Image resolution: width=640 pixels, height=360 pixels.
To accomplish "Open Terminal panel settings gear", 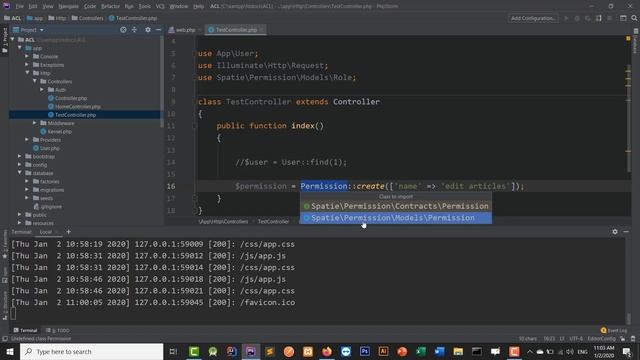I will [615, 231].
